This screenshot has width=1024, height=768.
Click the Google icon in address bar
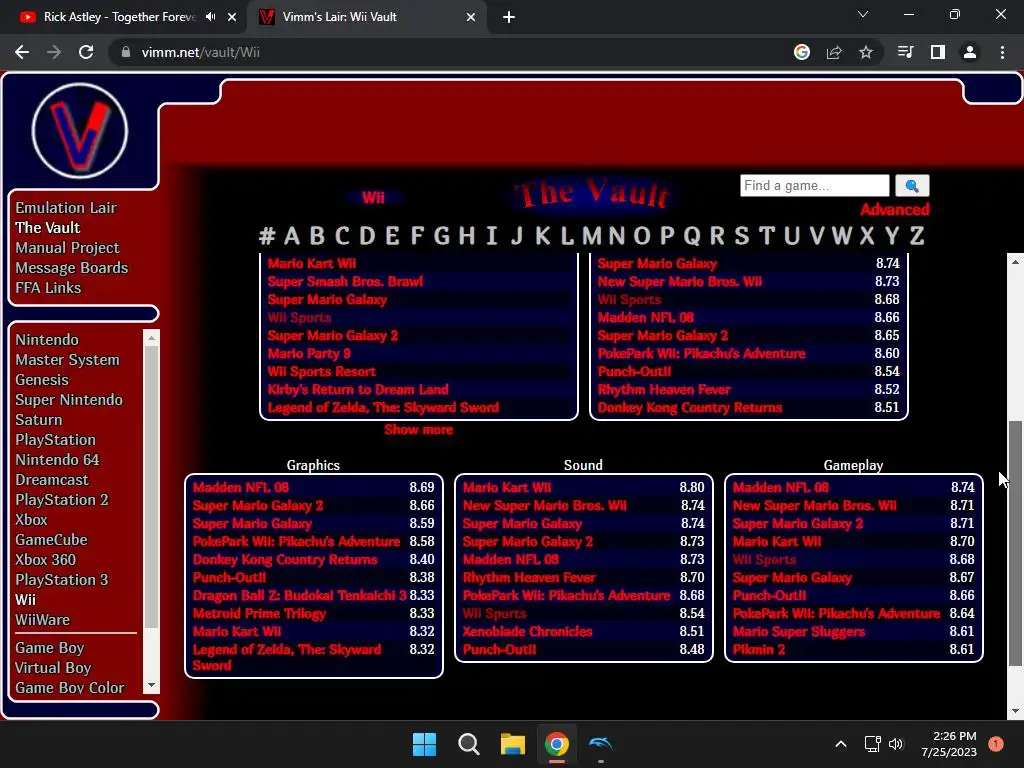click(x=802, y=52)
